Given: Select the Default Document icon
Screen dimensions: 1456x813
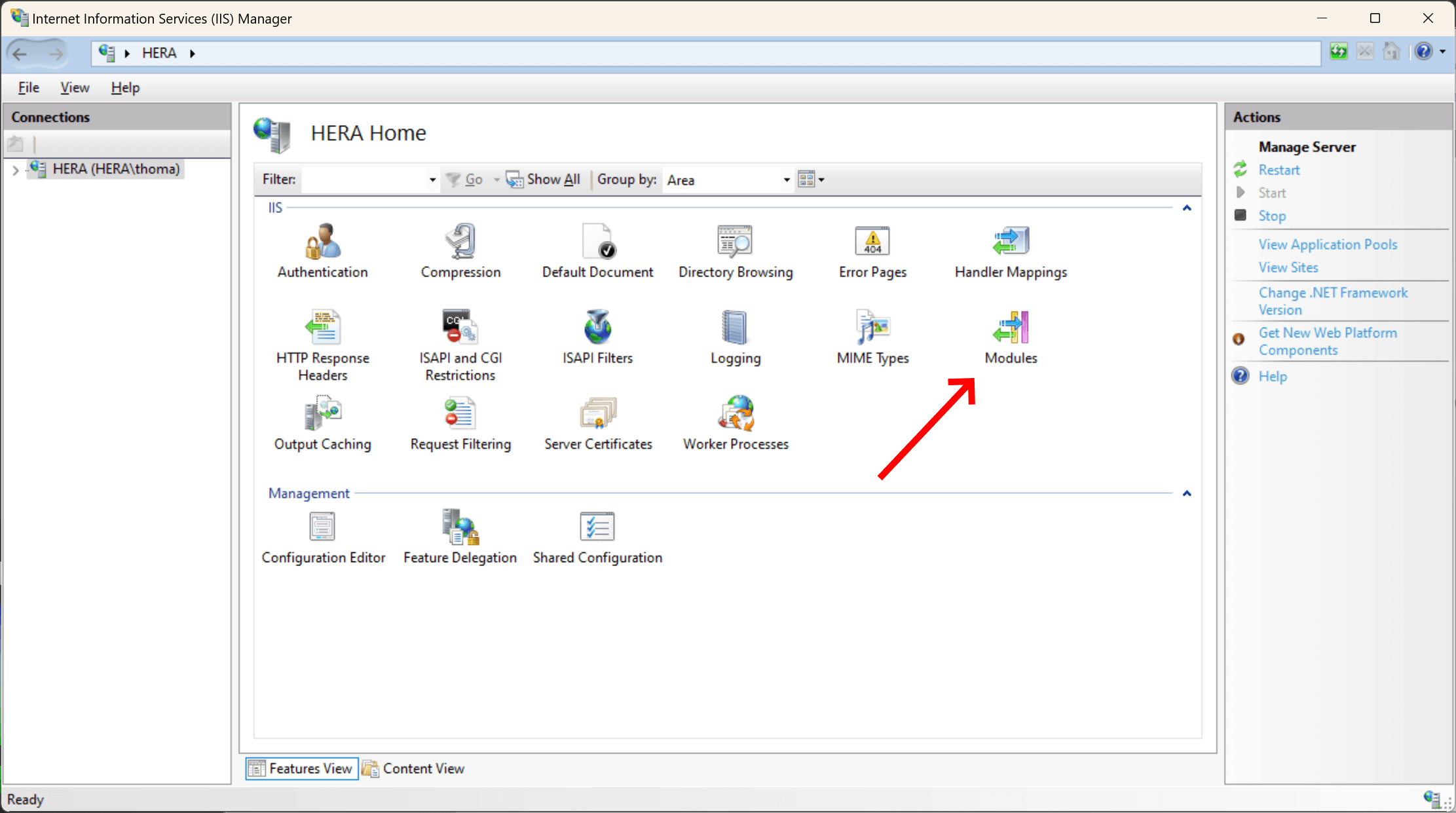Looking at the screenshot, I should [x=597, y=251].
